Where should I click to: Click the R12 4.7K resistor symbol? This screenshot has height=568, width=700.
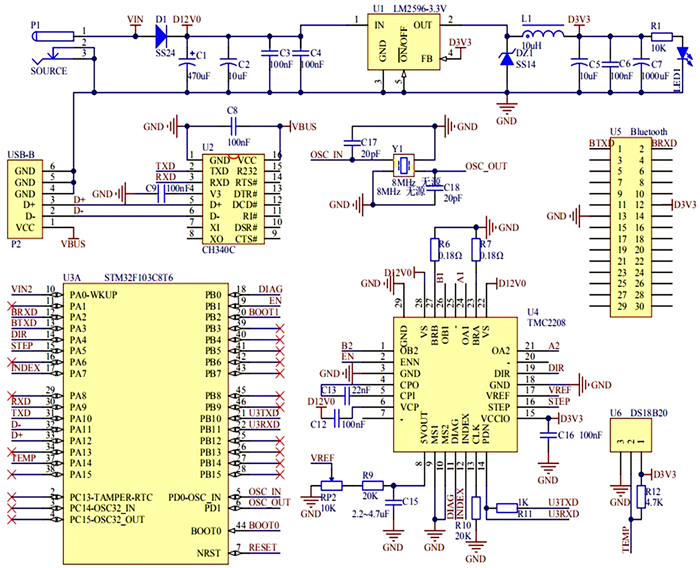638,496
